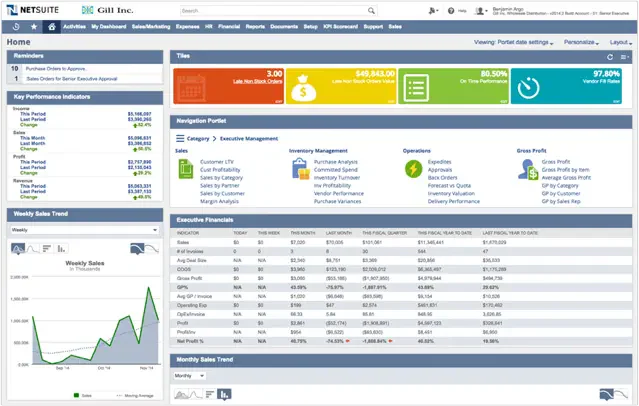Click the On Time Performance list icon
The height and width of the screenshot is (406, 639).
click(416, 88)
